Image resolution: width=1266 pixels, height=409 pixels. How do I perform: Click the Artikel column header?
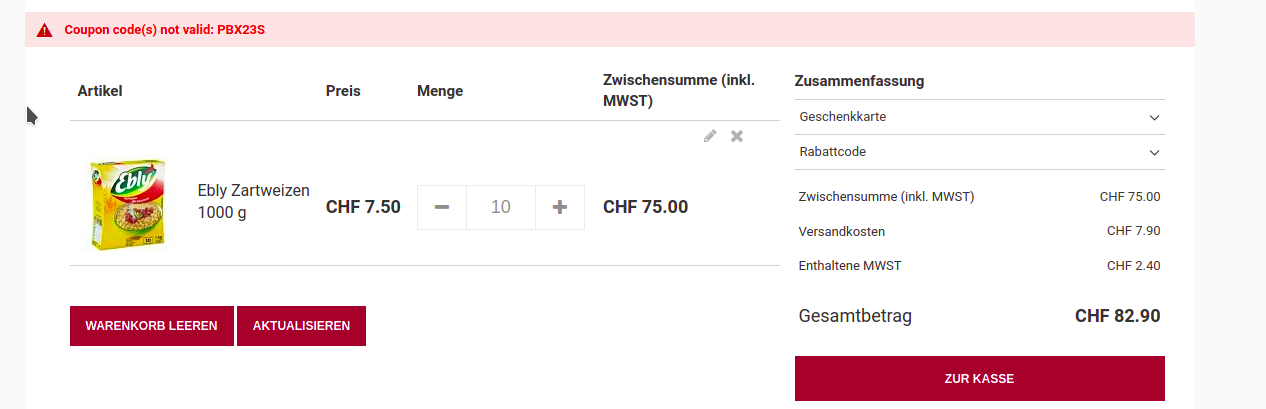(100, 91)
